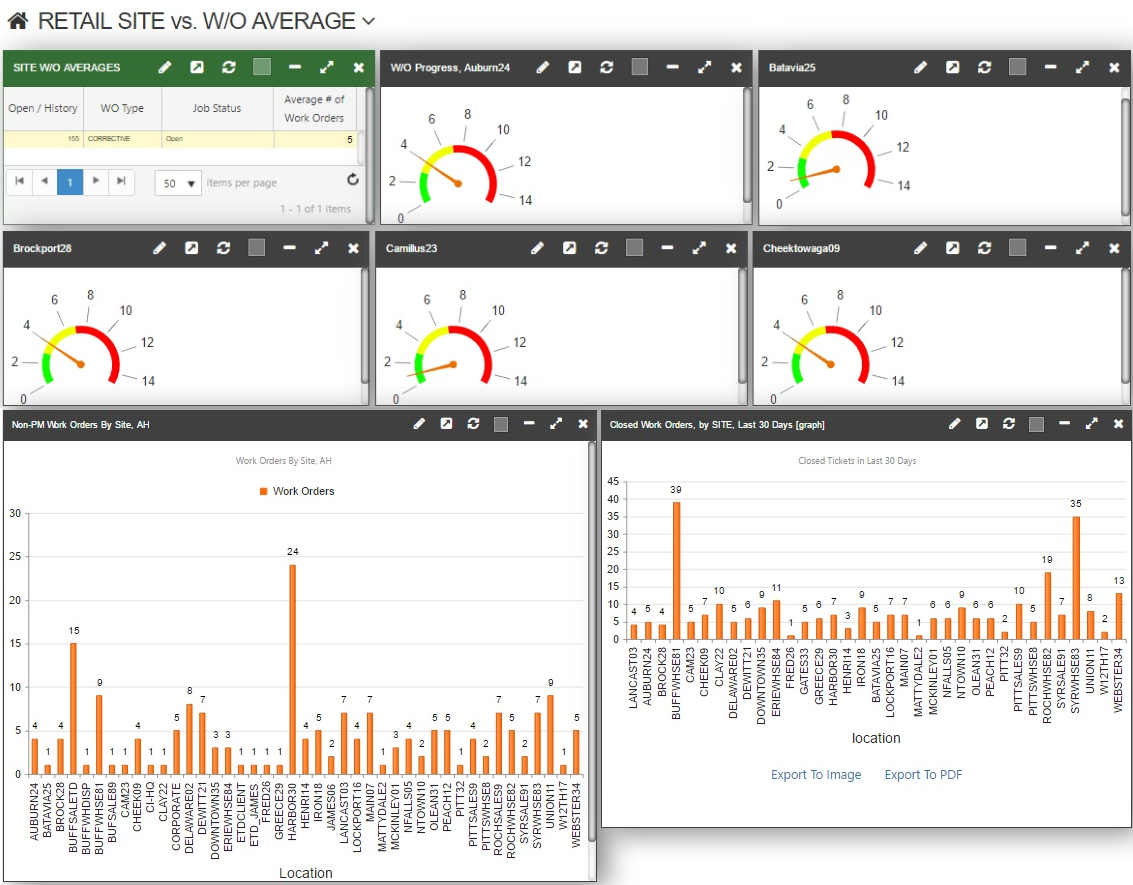Collapse the Camillus23 panel with minus icon

coord(667,248)
